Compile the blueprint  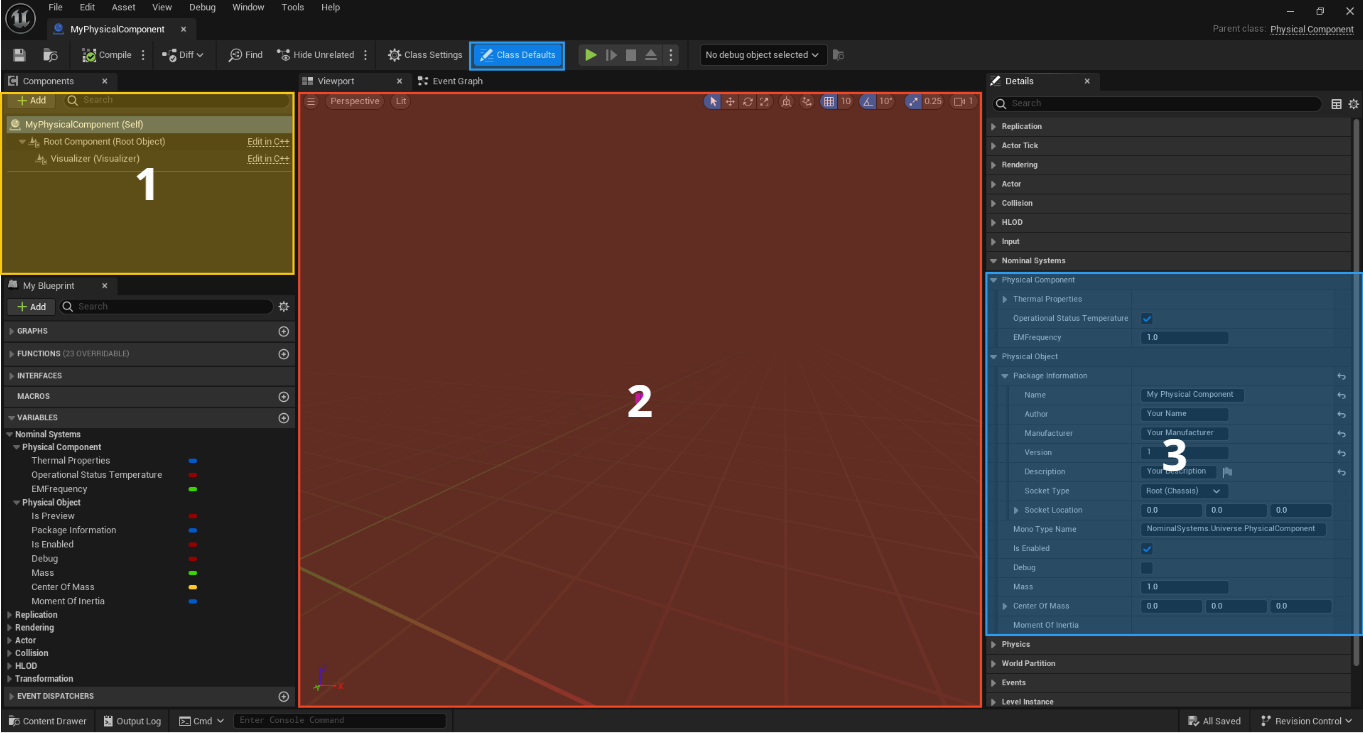click(x=107, y=55)
